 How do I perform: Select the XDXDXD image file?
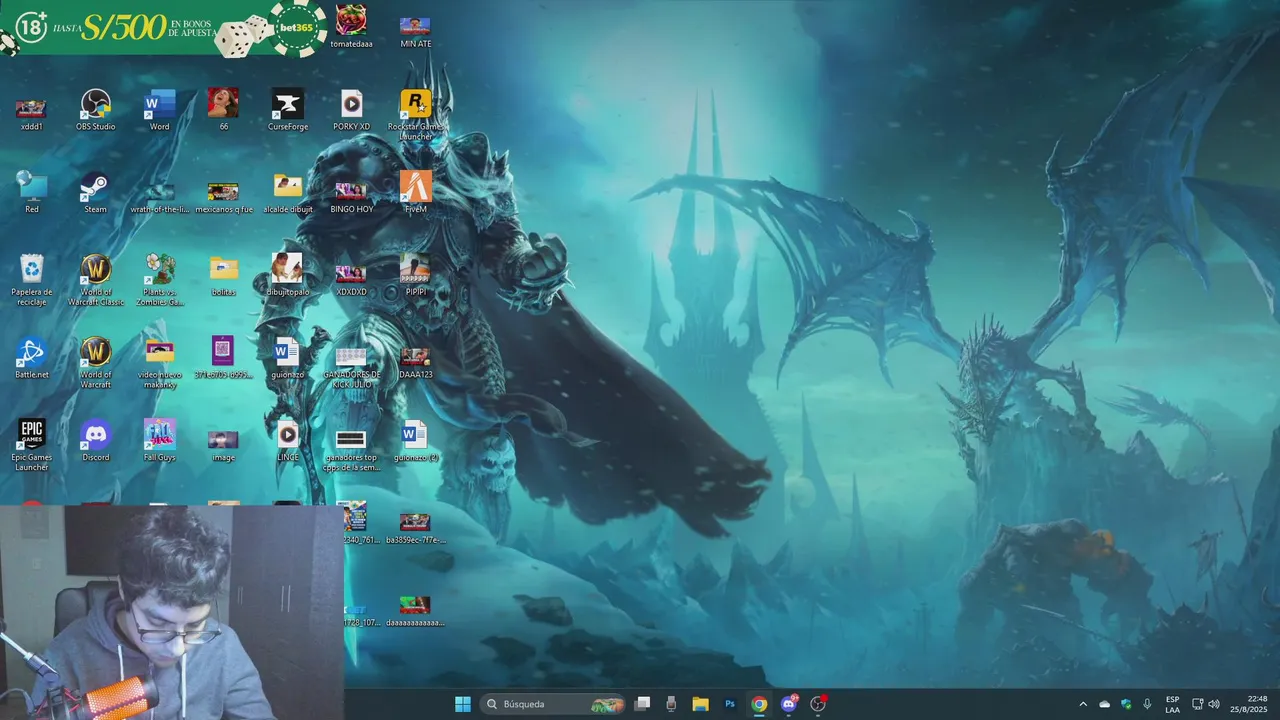pyautogui.click(x=351, y=280)
